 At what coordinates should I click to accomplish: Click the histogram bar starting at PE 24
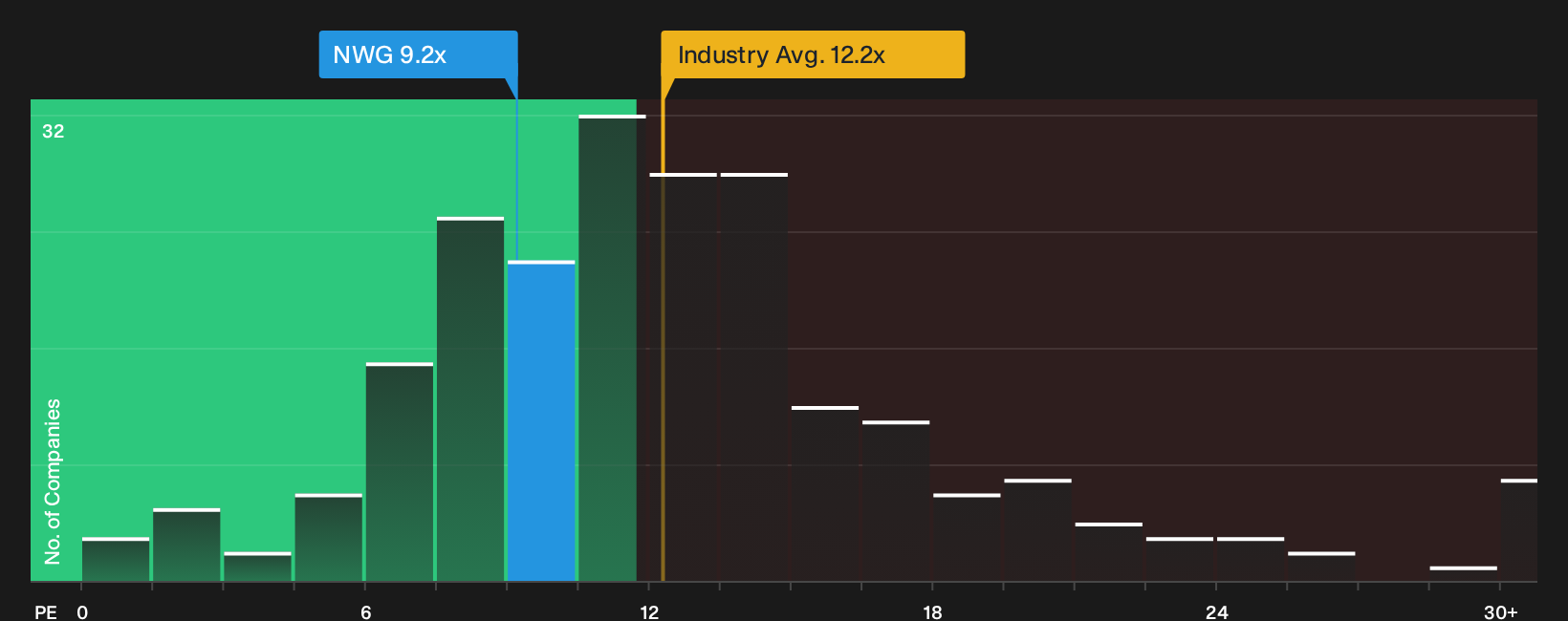(1251, 560)
